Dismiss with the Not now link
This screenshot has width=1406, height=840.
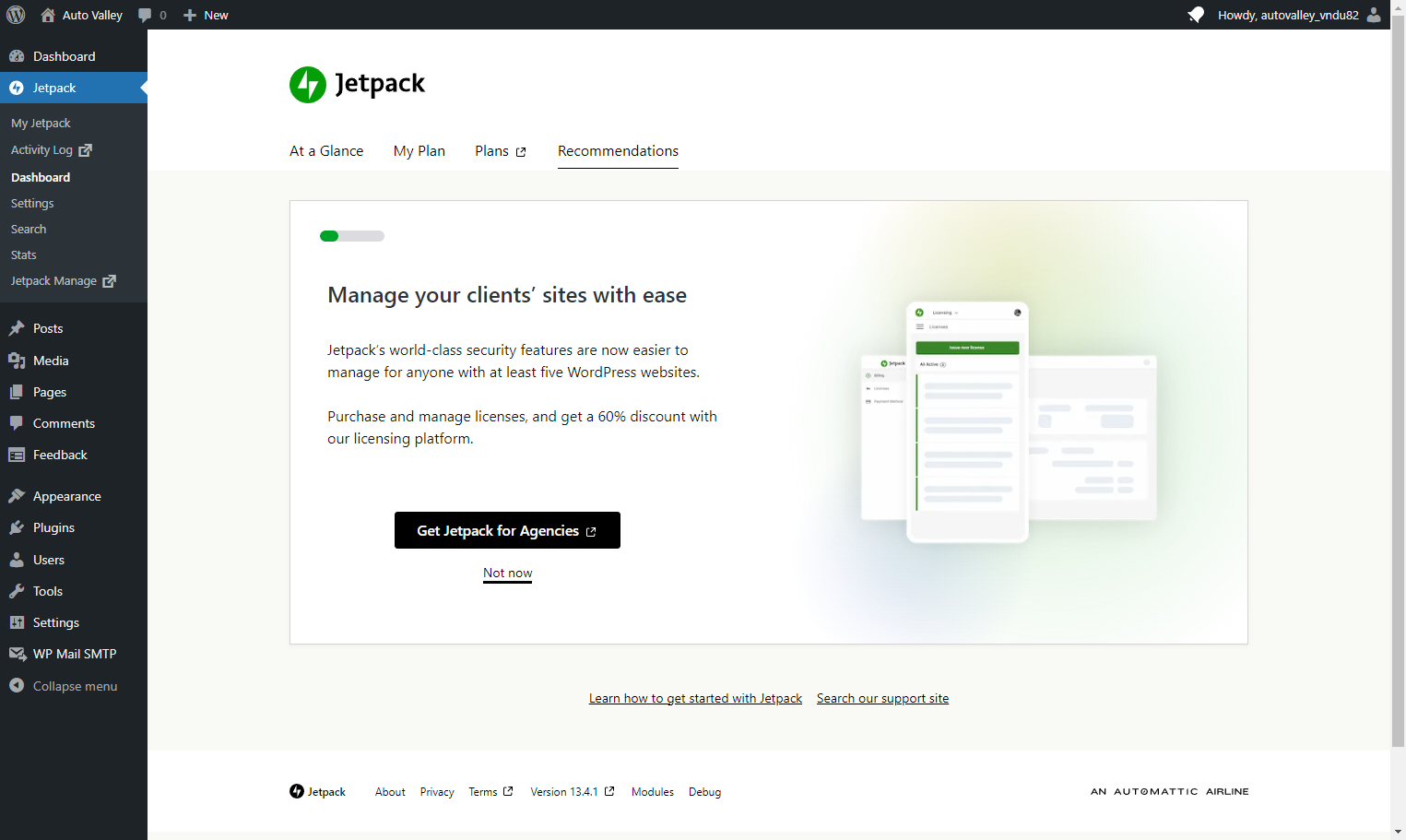pyautogui.click(x=508, y=573)
